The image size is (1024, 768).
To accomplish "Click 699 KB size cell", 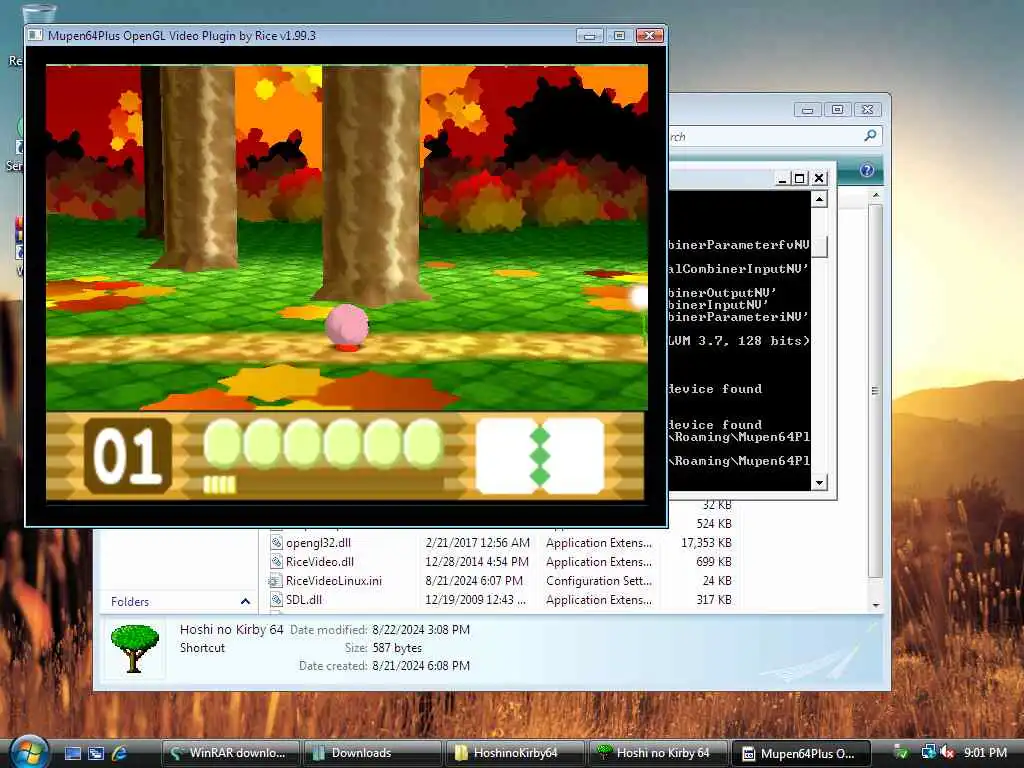I will point(714,562).
